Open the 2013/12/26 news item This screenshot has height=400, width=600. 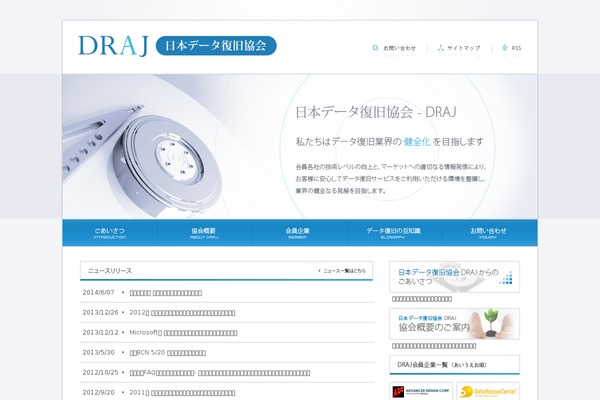(x=182, y=313)
